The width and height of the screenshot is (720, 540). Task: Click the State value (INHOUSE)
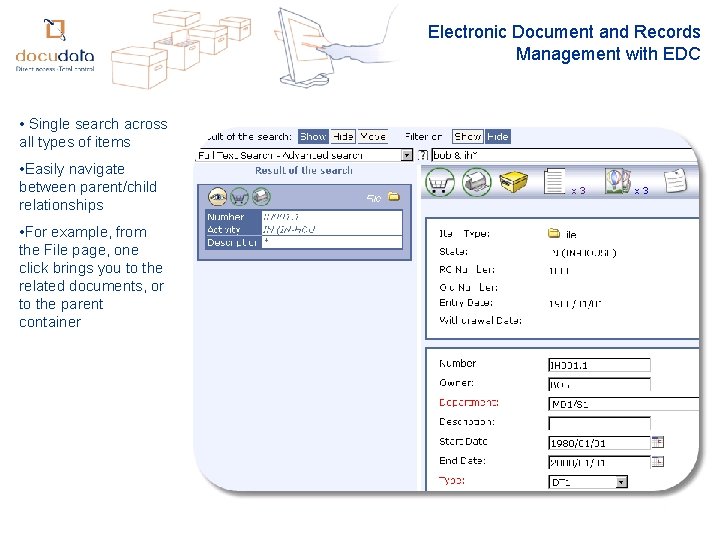click(584, 253)
